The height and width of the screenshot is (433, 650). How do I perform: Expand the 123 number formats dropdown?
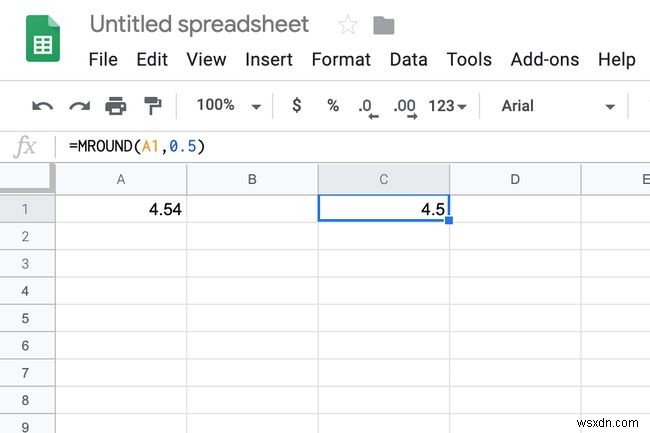[447, 106]
